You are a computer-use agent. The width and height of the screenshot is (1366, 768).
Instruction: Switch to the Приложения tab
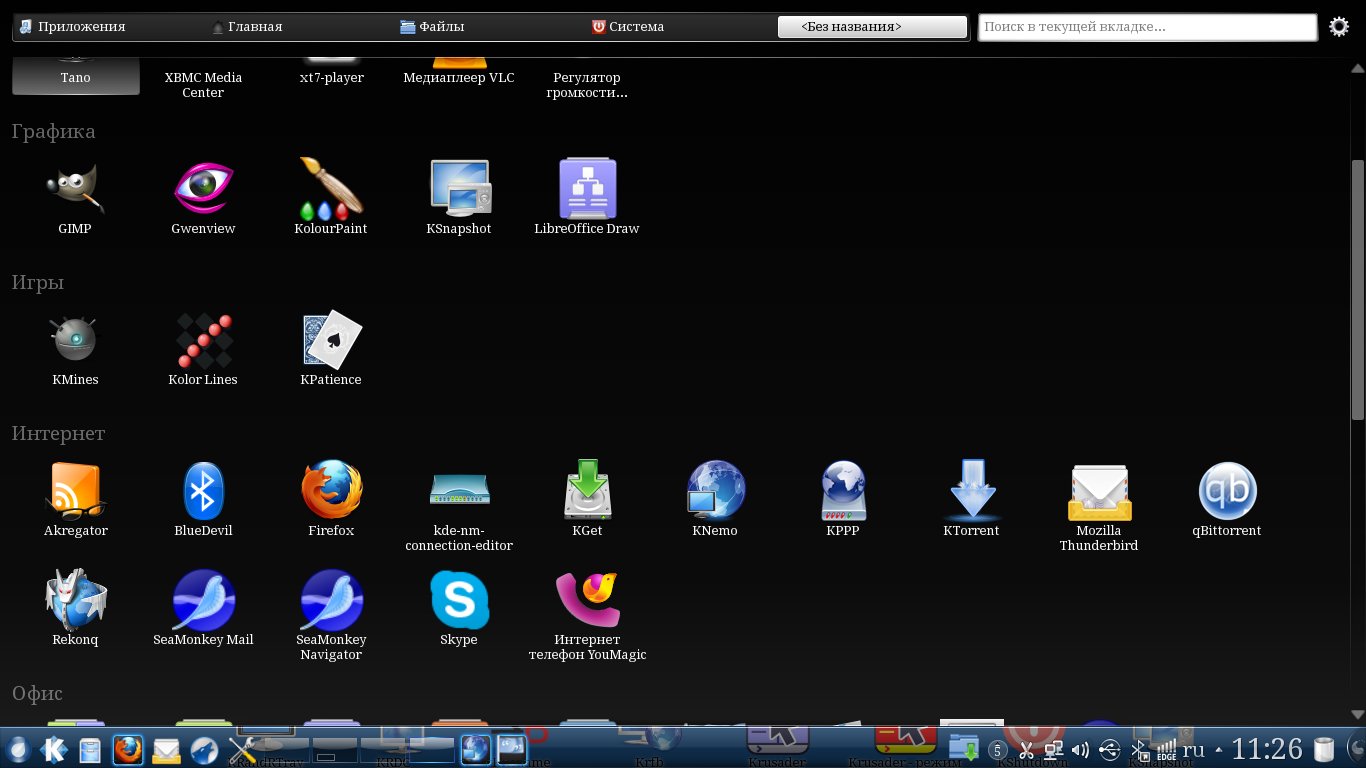(72, 27)
